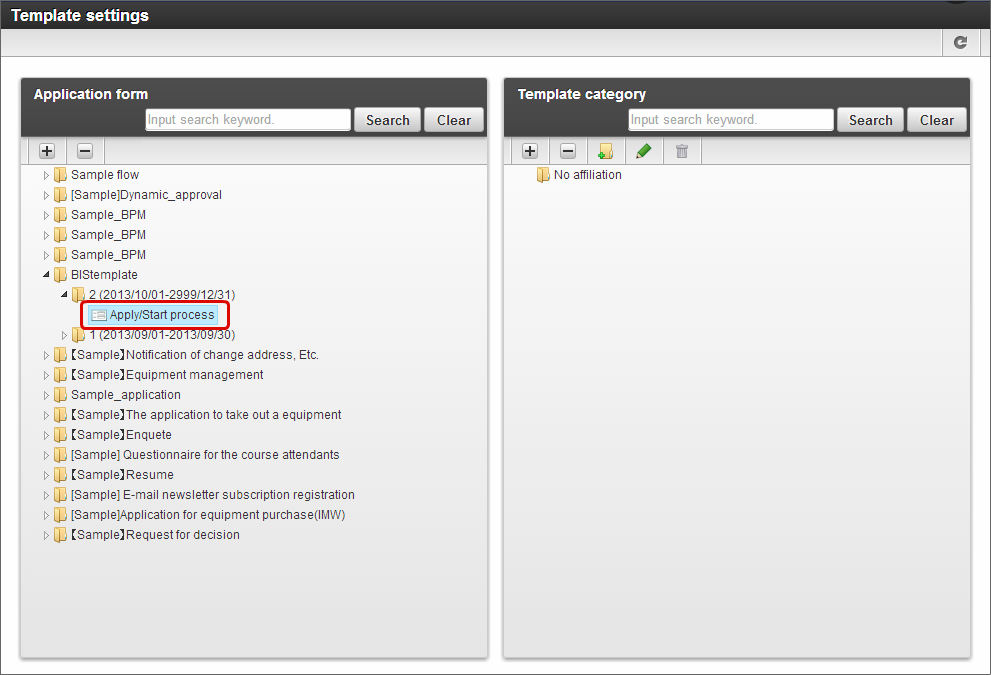
Task: Click folder icon of Sample_application
Action: pos(60,395)
